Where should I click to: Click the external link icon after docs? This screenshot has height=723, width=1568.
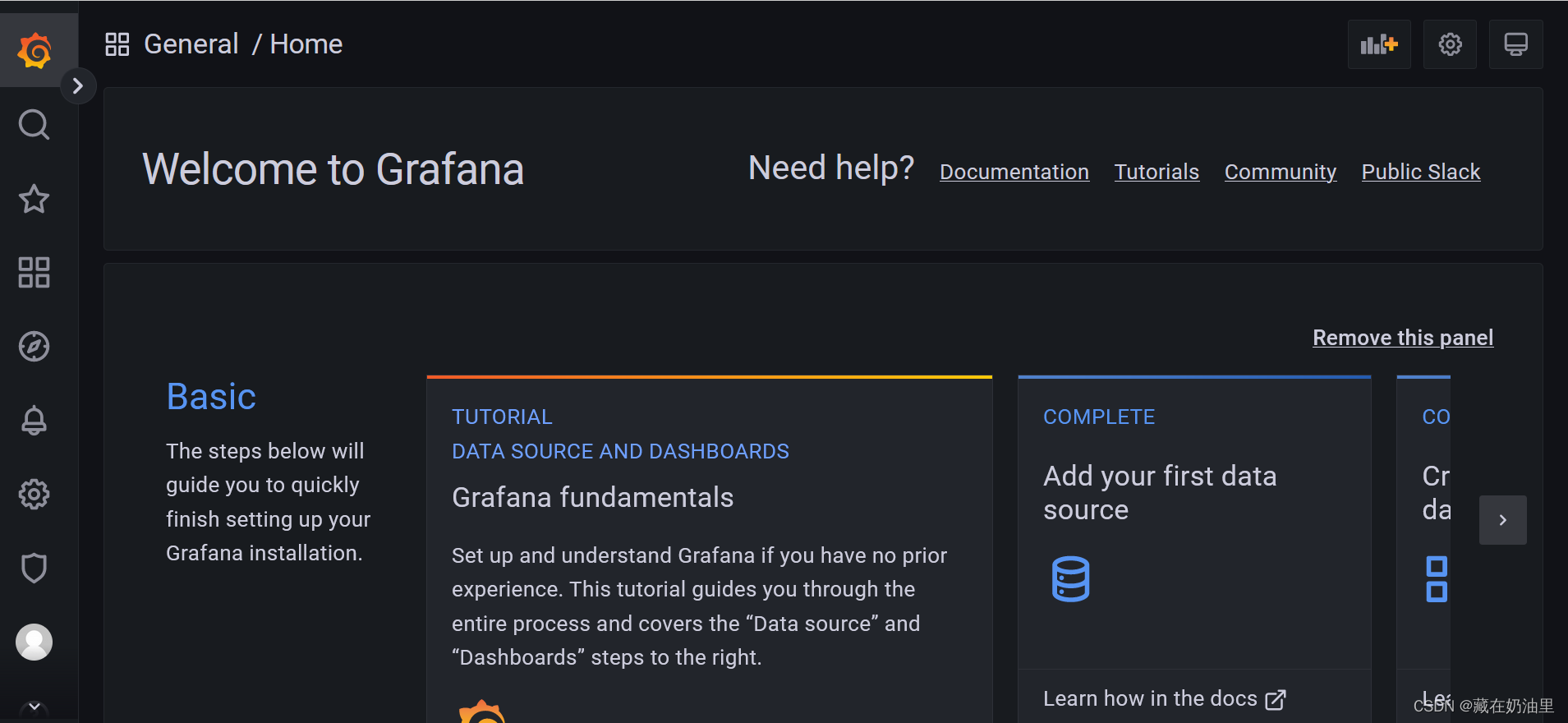1275,699
